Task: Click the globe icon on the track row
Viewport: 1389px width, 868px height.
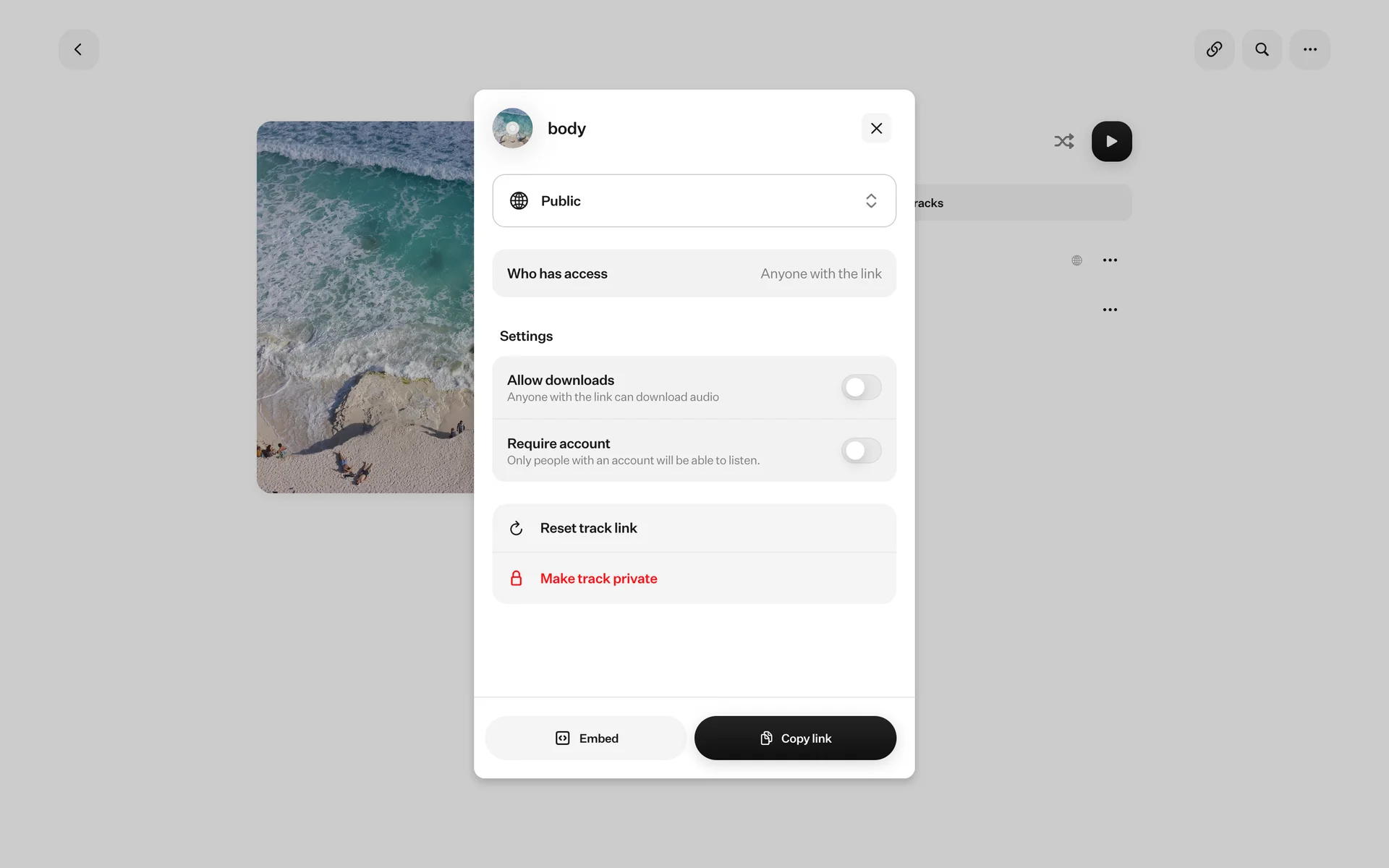Action: click(1076, 260)
